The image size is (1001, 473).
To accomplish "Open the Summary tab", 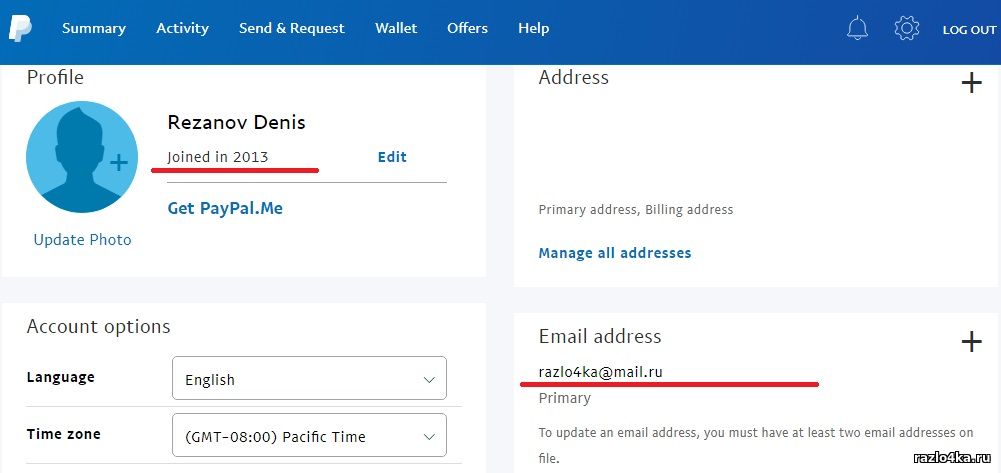I will (x=94, y=29).
